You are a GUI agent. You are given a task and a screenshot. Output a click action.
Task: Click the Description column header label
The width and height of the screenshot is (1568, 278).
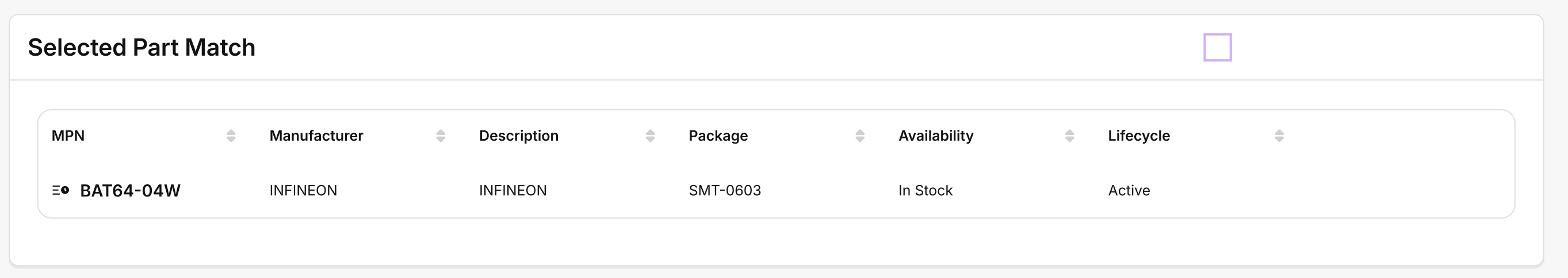tap(519, 136)
